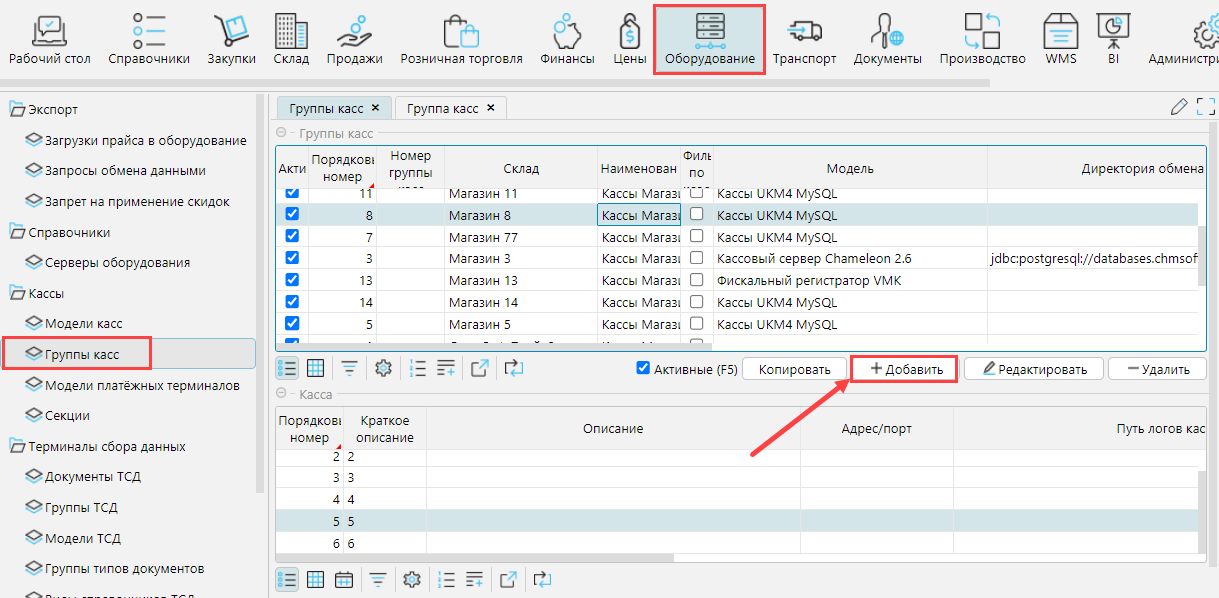Click the Добавить button

905,369
